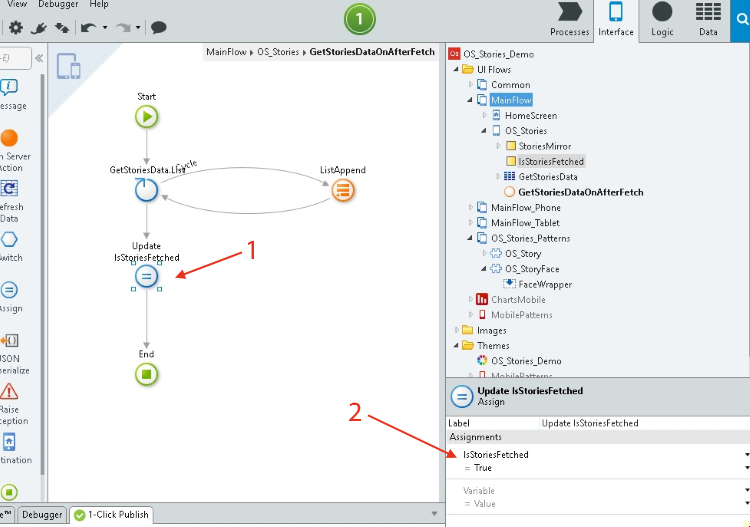Switch to the Logic tab
Screen dimensions: 750x527
(662, 20)
